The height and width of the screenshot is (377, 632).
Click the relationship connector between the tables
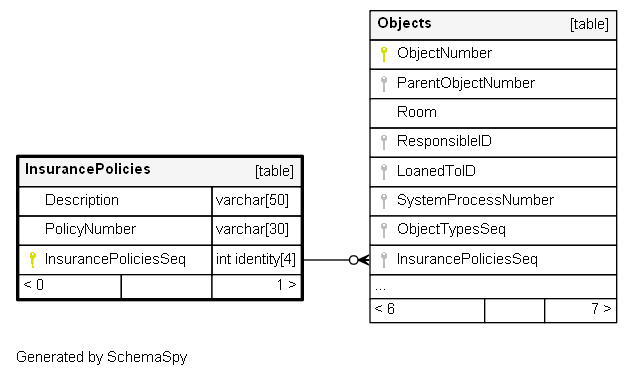[336, 260]
